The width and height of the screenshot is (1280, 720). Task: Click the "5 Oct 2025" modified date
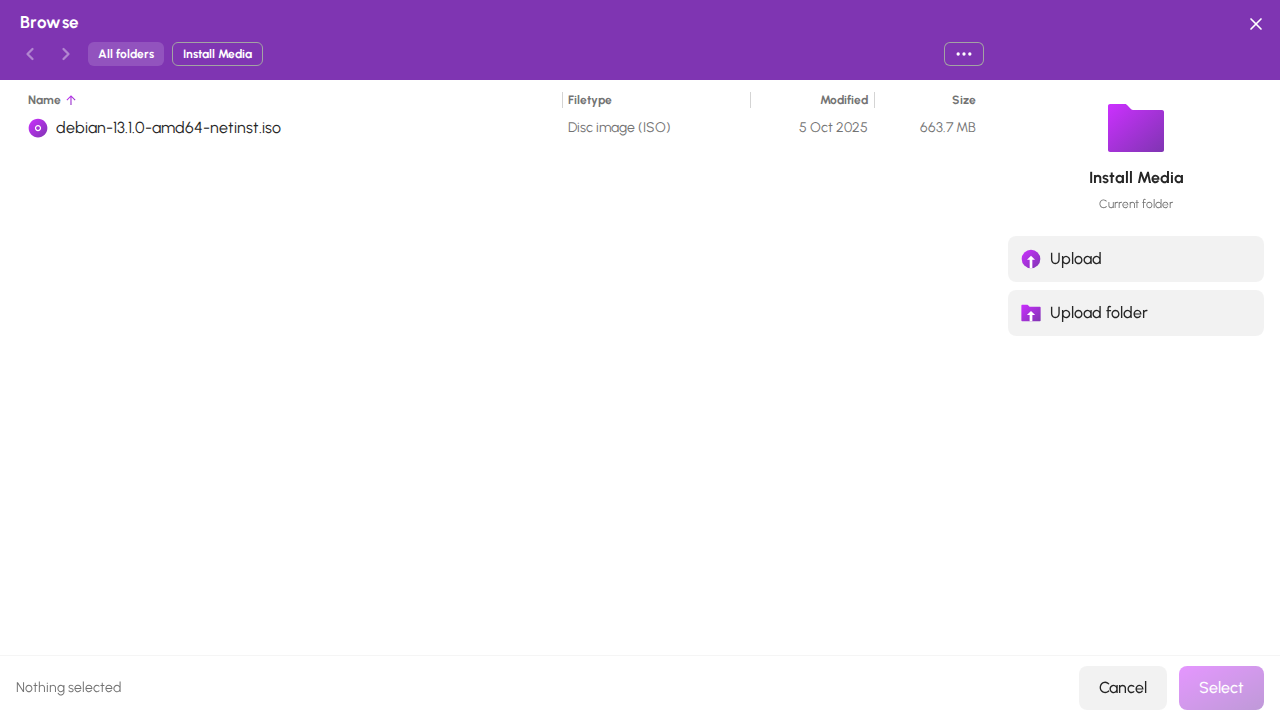833,128
